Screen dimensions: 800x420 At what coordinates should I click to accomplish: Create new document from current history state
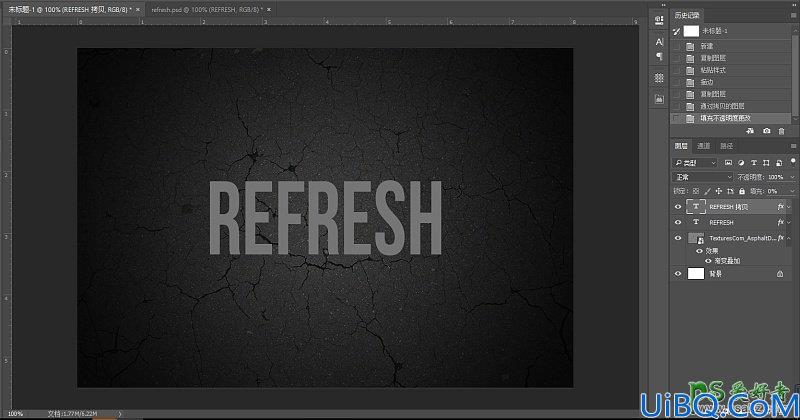(x=750, y=131)
